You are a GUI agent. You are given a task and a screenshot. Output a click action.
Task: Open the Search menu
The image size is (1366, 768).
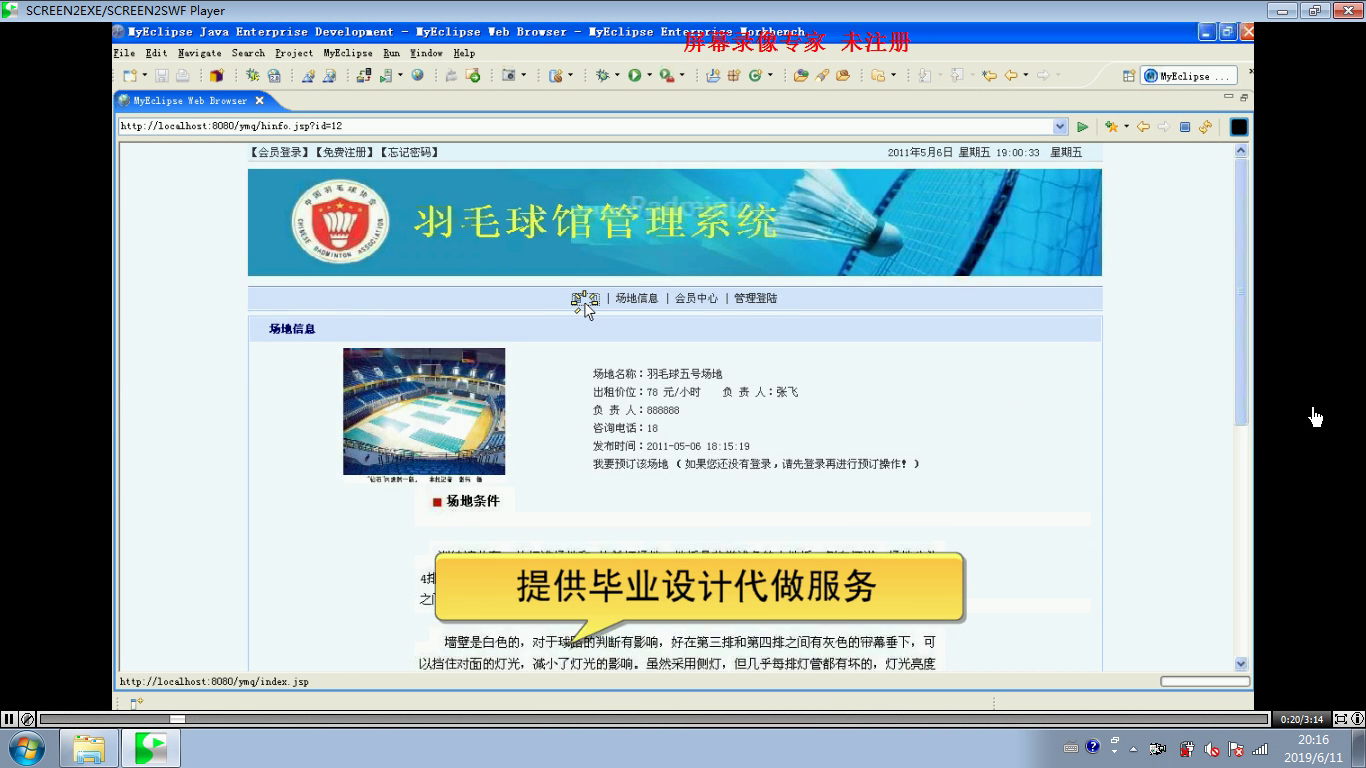pos(248,53)
